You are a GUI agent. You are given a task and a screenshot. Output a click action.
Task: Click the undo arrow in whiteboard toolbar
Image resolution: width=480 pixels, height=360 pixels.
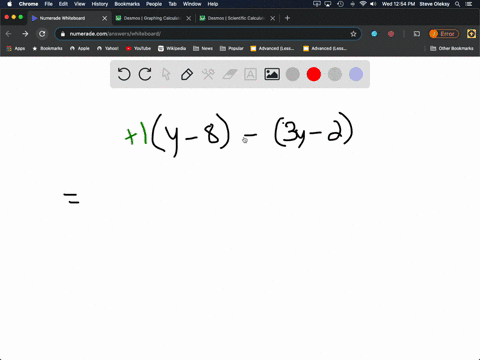(x=124, y=74)
